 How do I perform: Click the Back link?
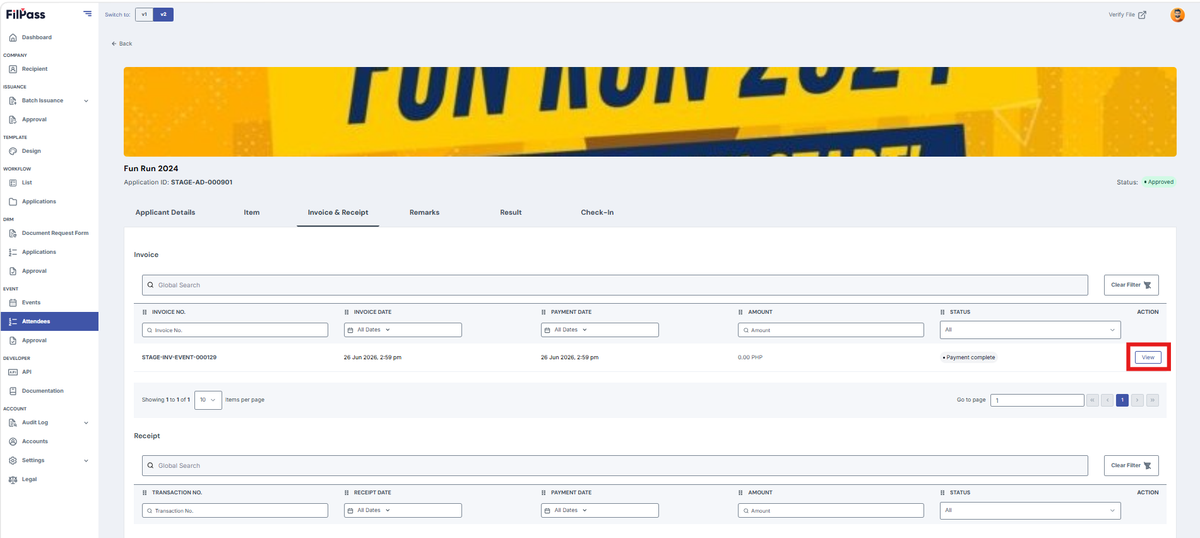point(122,44)
